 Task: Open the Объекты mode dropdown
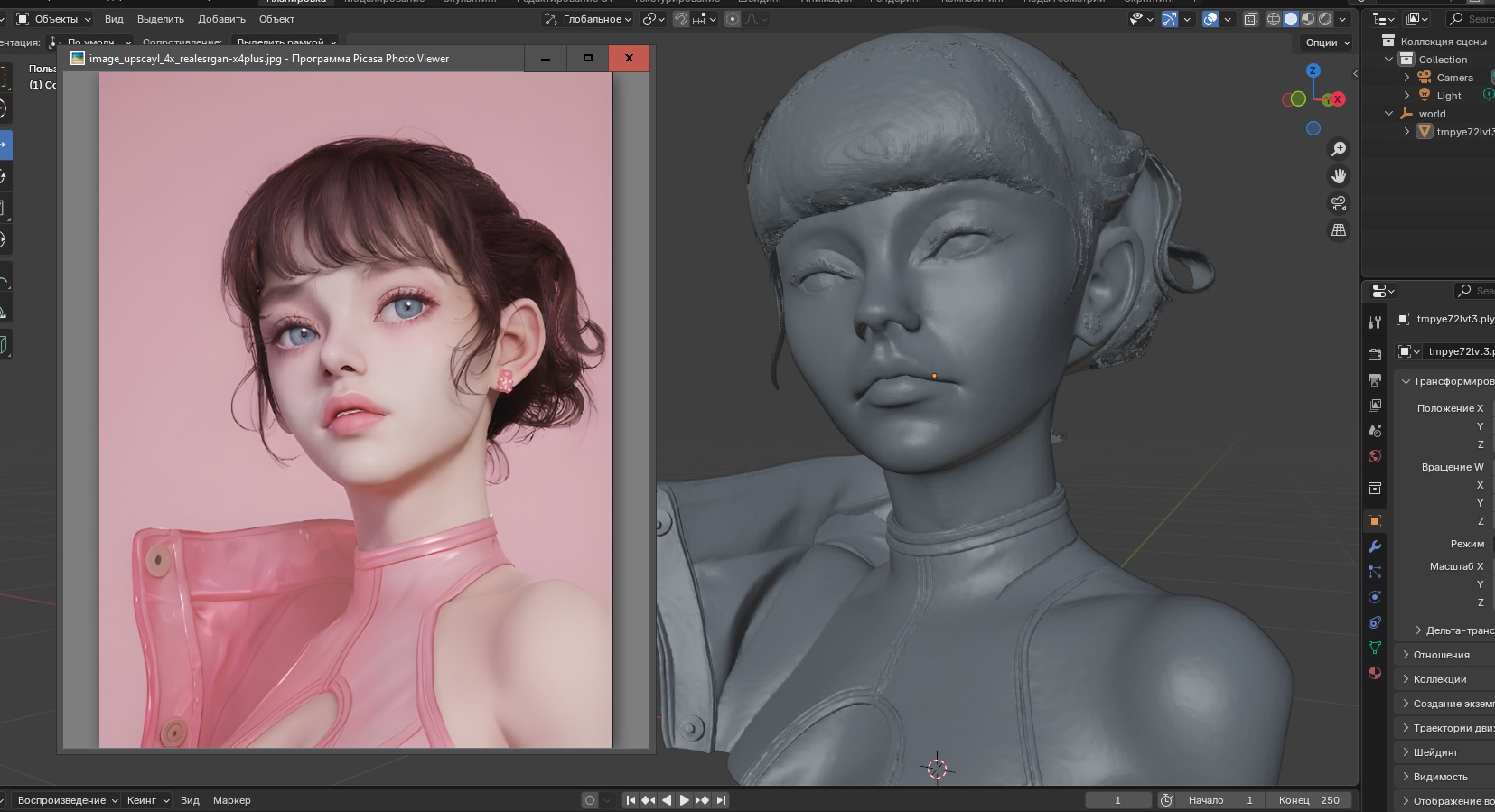(x=53, y=19)
